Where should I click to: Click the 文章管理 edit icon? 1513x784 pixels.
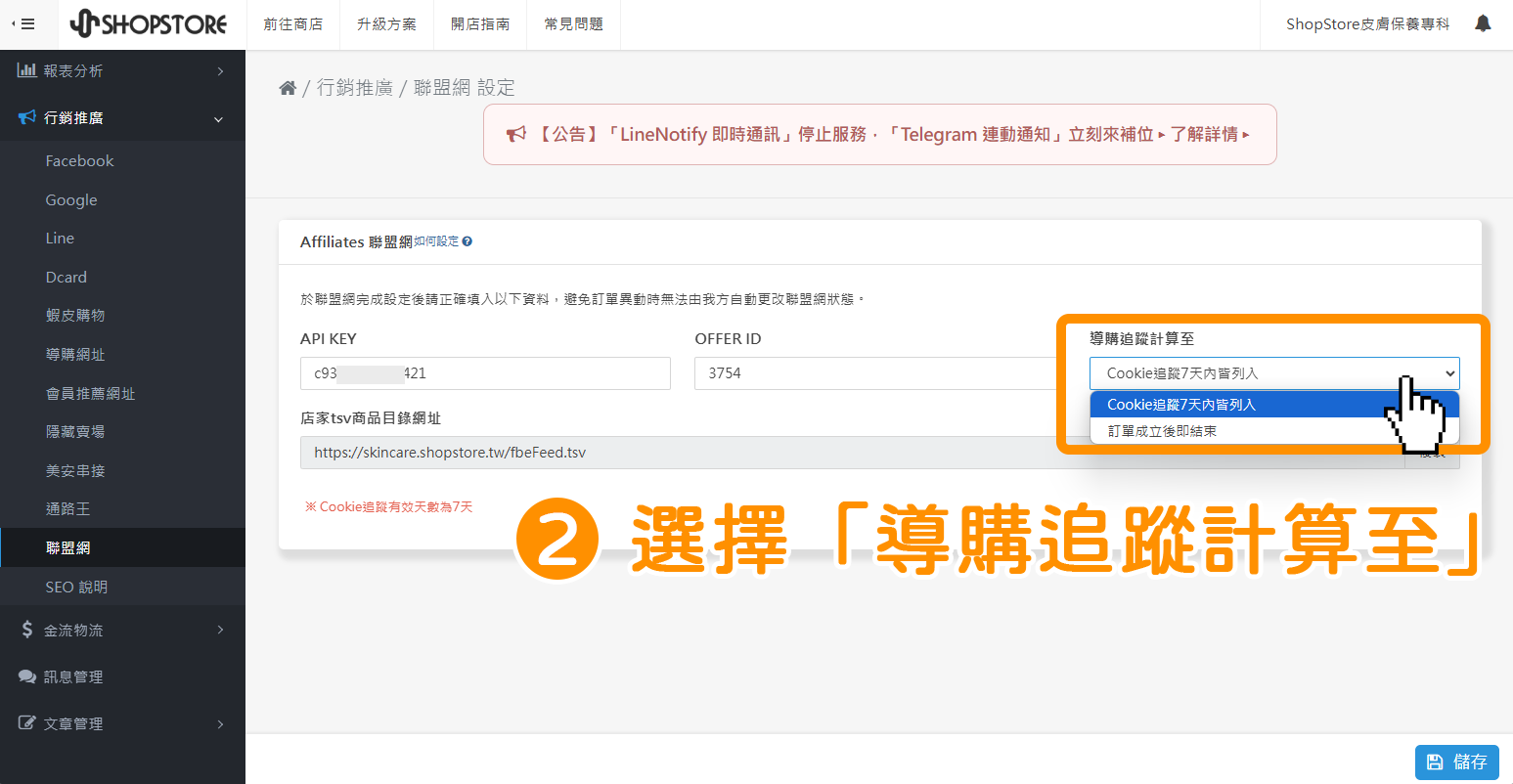click(x=26, y=723)
